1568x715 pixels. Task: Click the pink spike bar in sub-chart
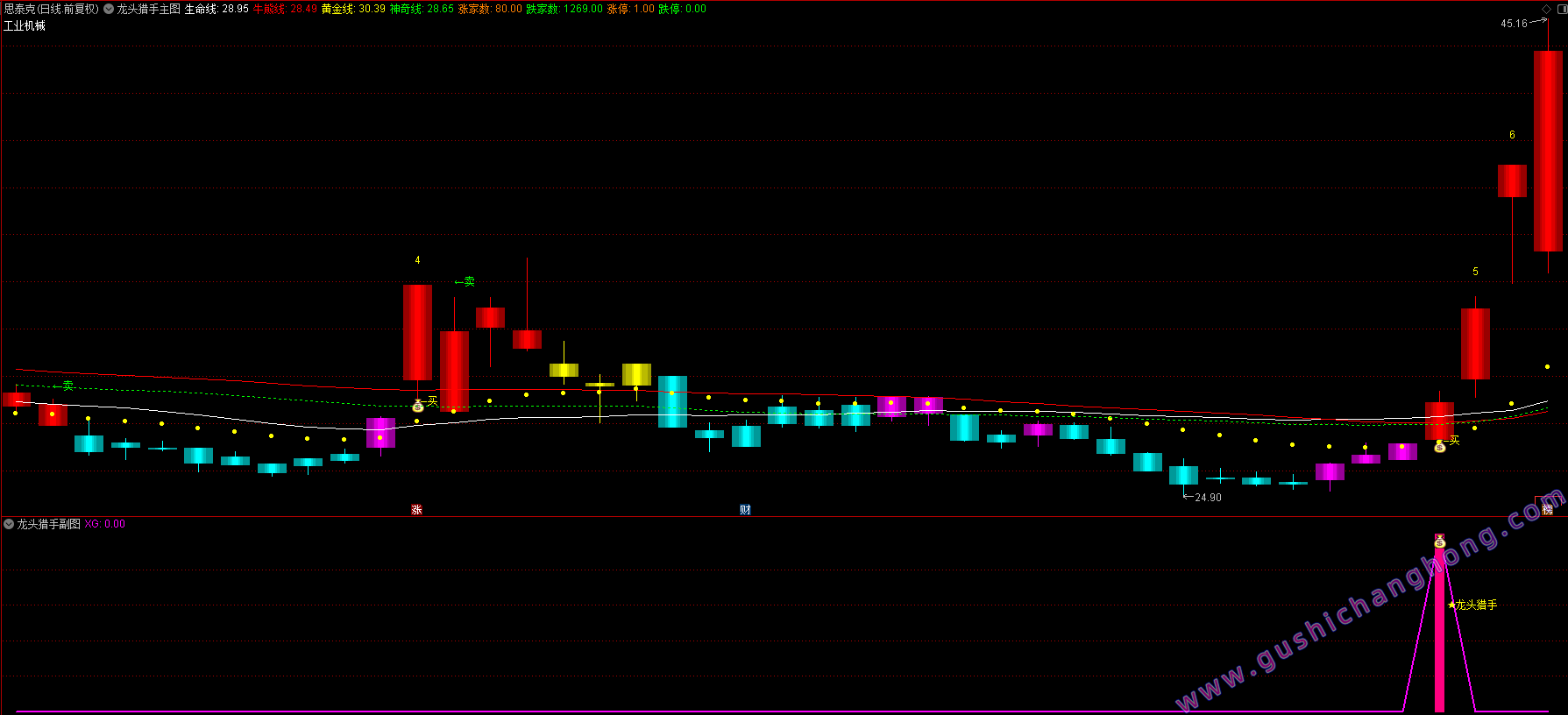pyautogui.click(x=1439, y=625)
